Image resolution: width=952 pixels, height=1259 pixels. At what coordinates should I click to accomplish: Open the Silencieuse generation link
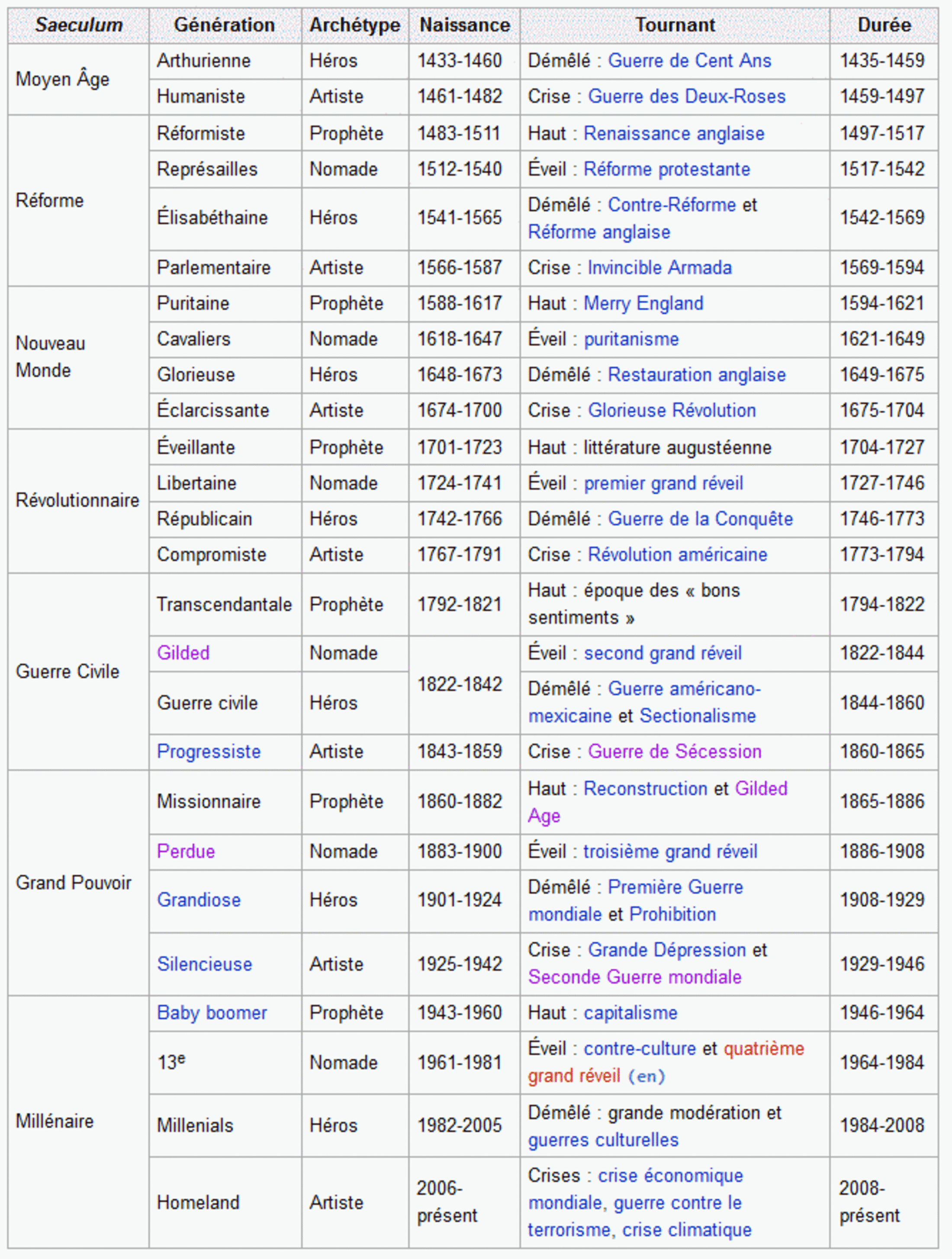click(204, 964)
